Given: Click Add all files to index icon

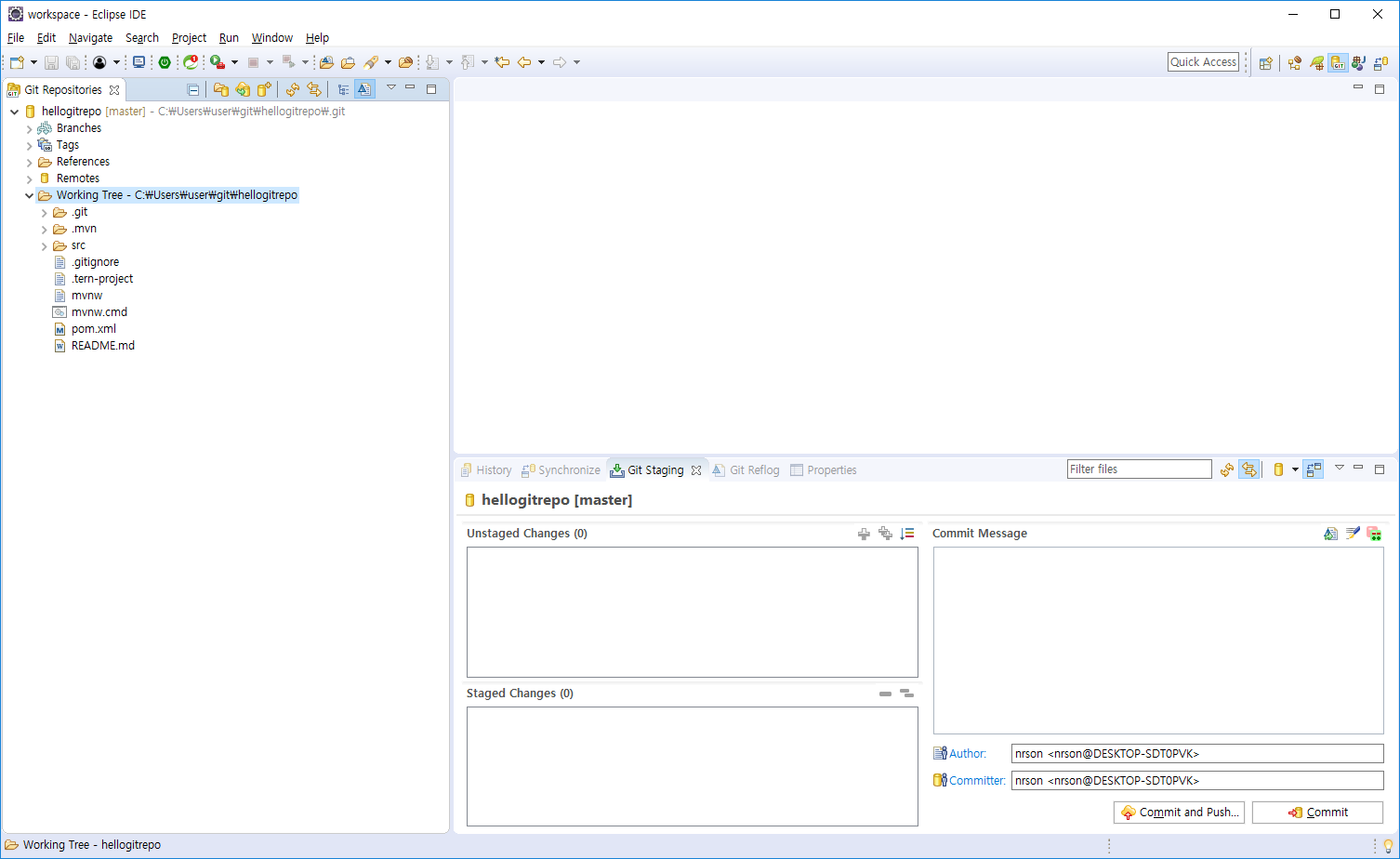Looking at the screenshot, I should [885, 534].
